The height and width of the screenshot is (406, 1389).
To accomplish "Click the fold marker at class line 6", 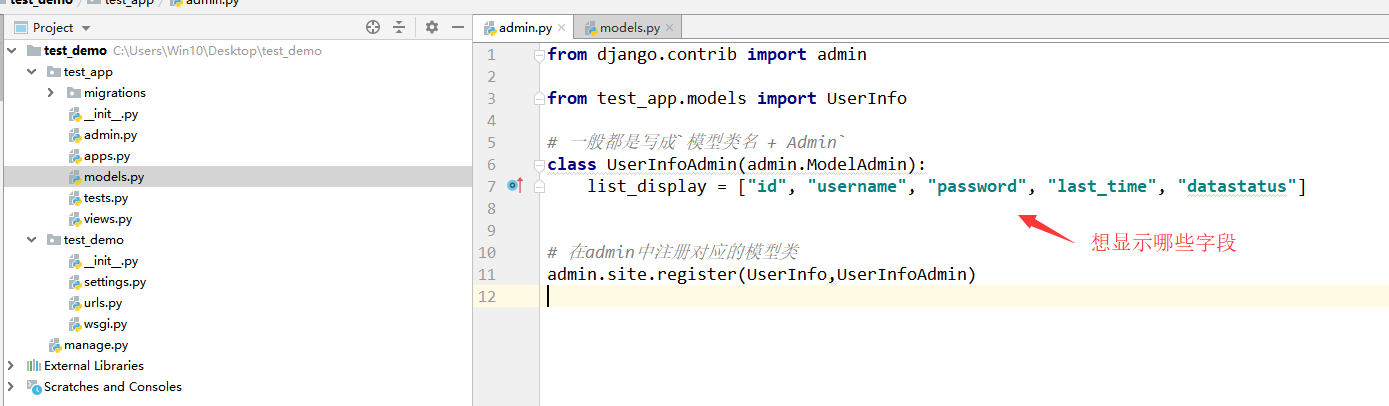I will coord(539,164).
